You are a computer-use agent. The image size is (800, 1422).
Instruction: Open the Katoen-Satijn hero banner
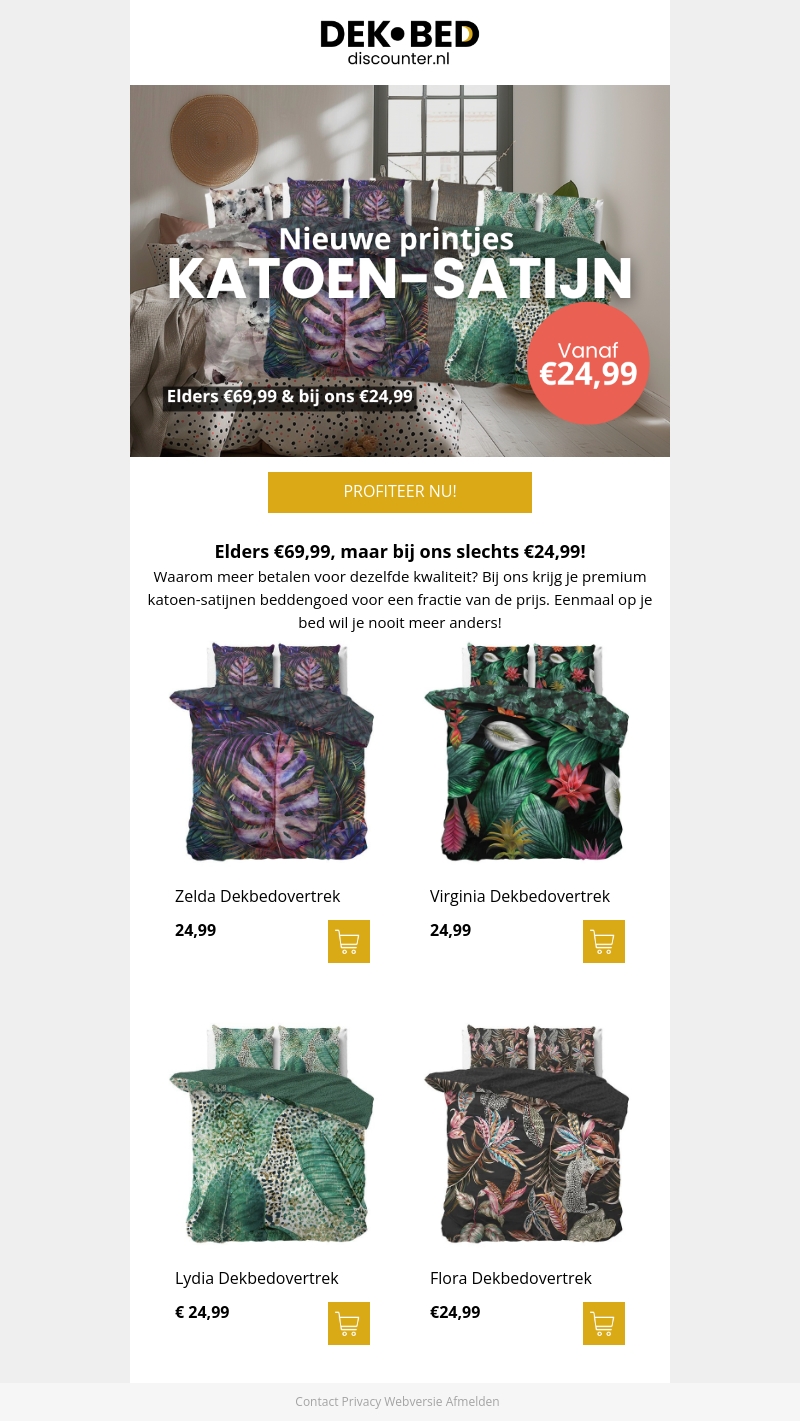[x=400, y=271]
